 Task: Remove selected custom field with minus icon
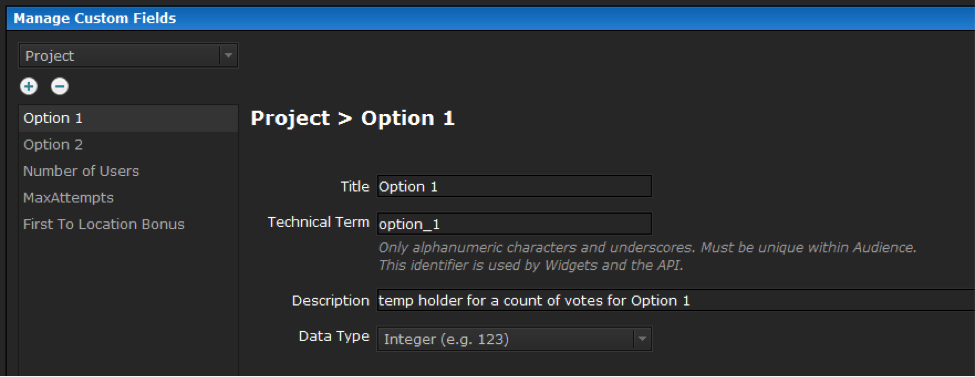(x=60, y=86)
